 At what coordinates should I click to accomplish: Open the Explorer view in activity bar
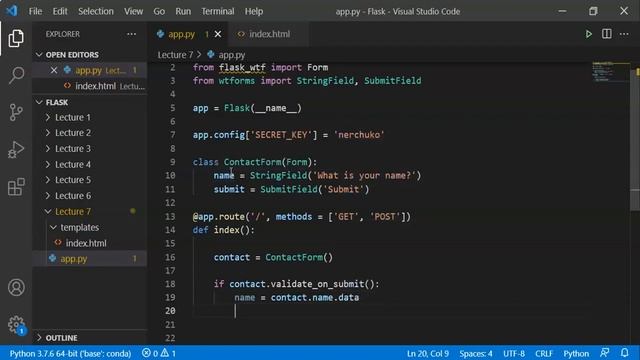(x=16, y=38)
